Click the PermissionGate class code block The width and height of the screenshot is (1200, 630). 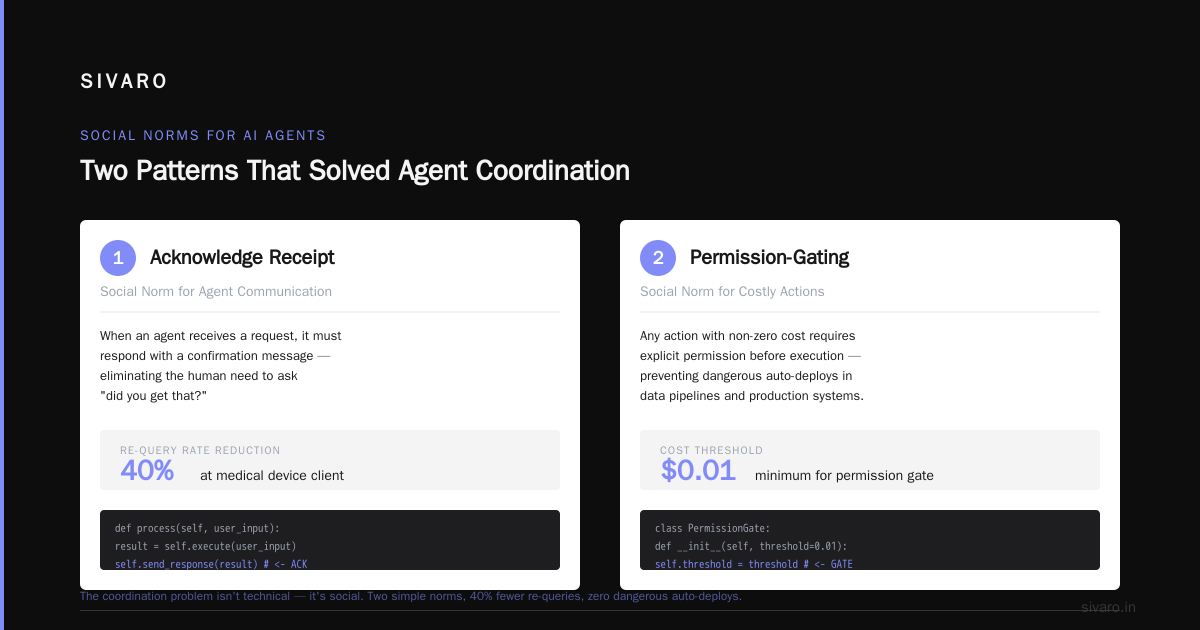click(x=870, y=540)
